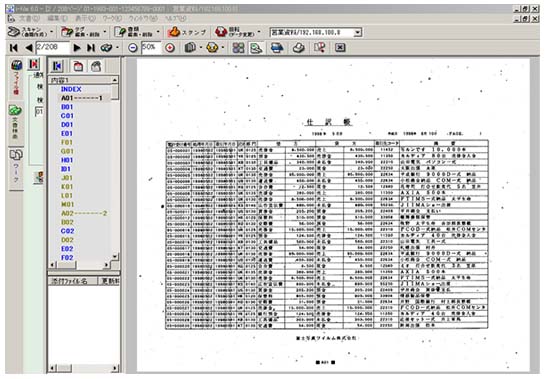The image size is (546, 379).
Task: Open the thumbnail grid view icon
Action: point(238,48)
